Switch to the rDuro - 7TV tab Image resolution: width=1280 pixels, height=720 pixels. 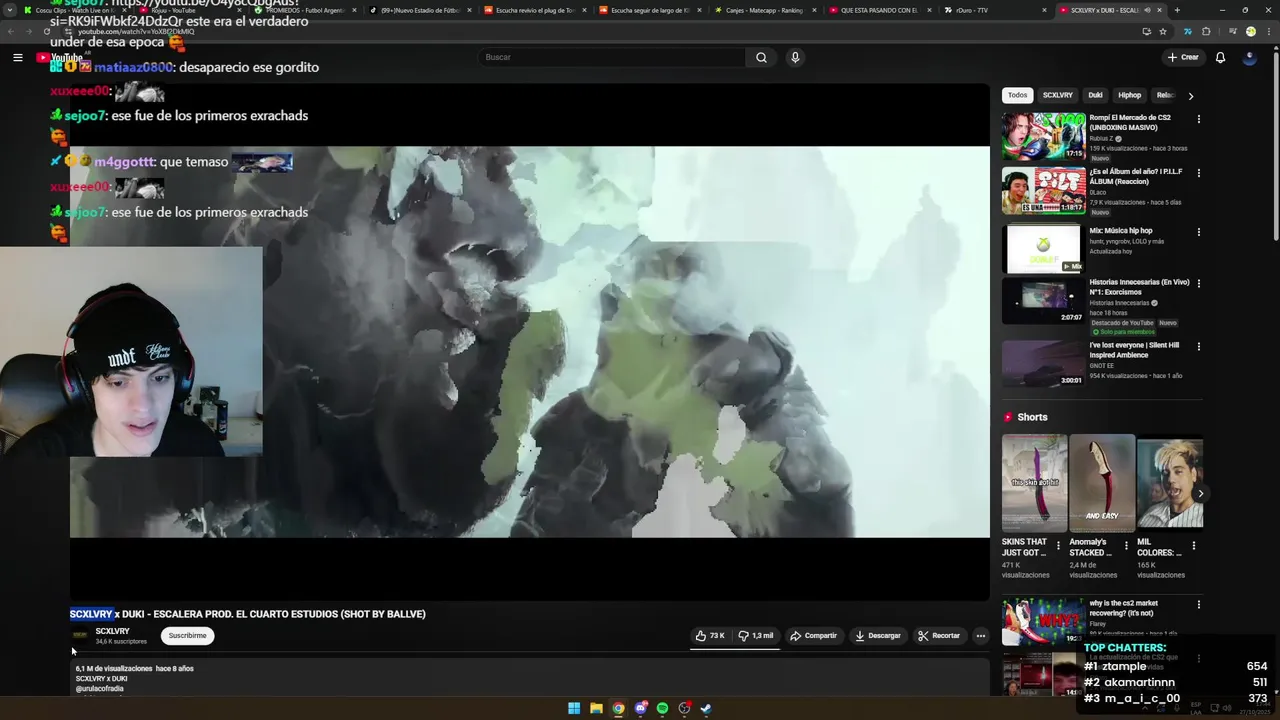click(996, 10)
